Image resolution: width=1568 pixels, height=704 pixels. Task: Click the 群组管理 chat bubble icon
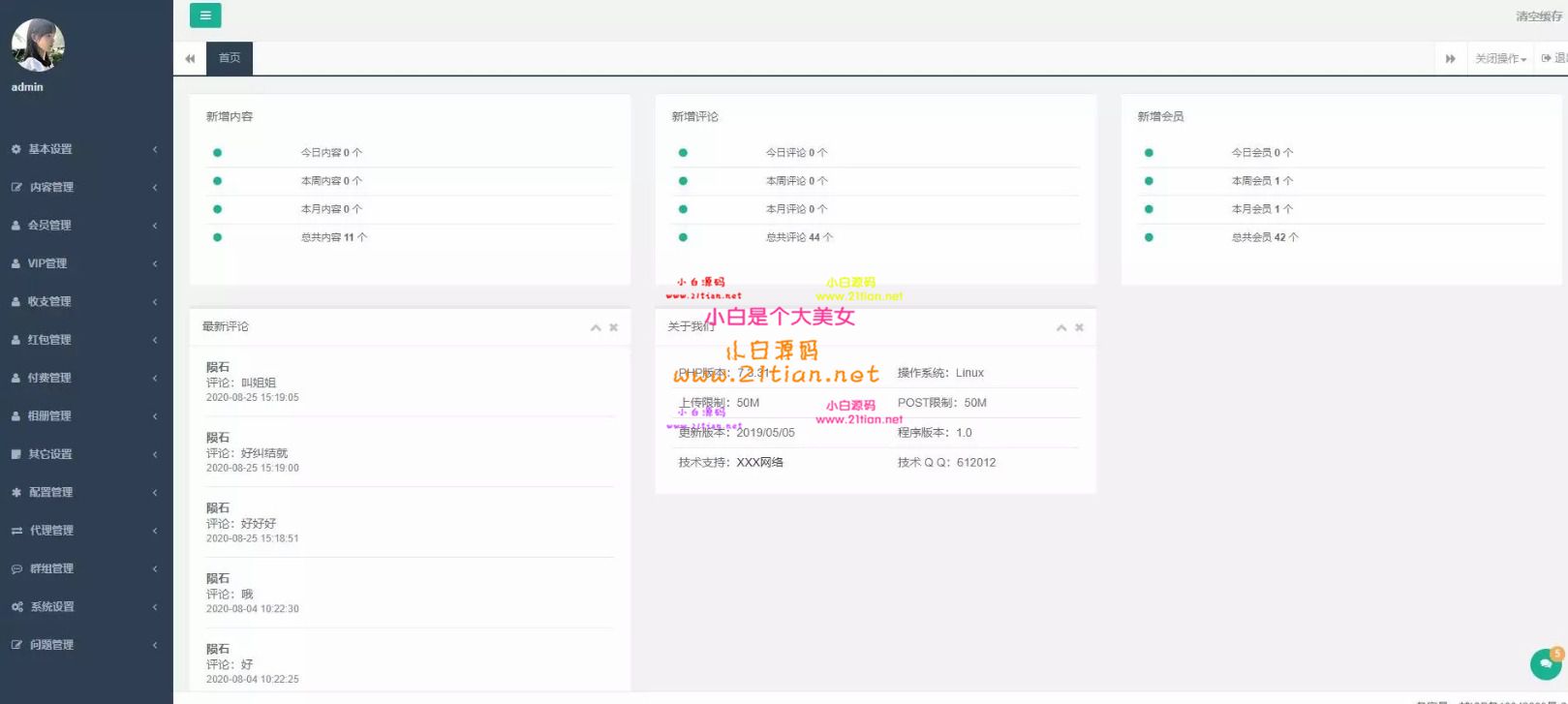(x=16, y=568)
